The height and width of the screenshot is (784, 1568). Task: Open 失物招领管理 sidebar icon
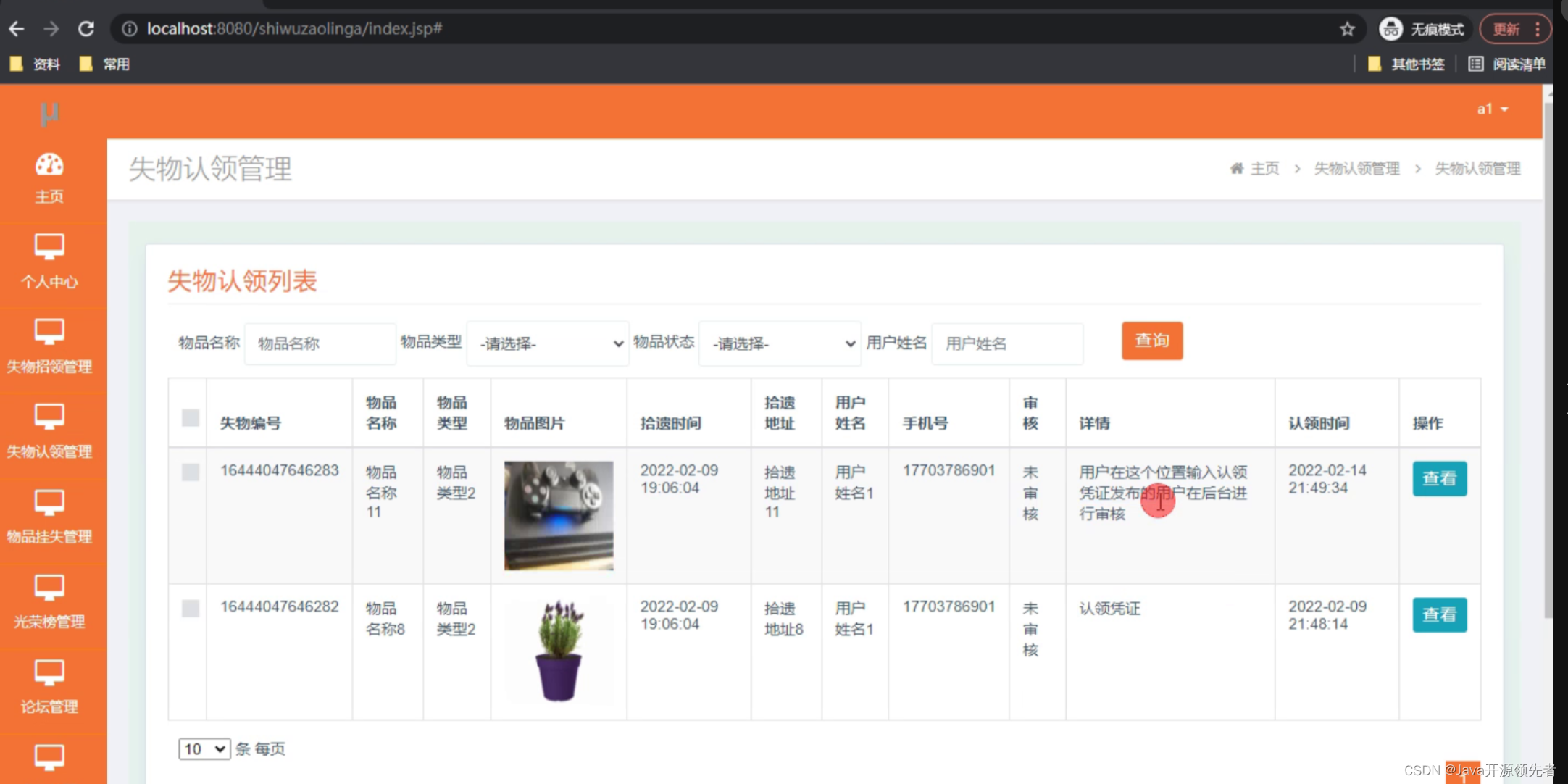coord(49,332)
